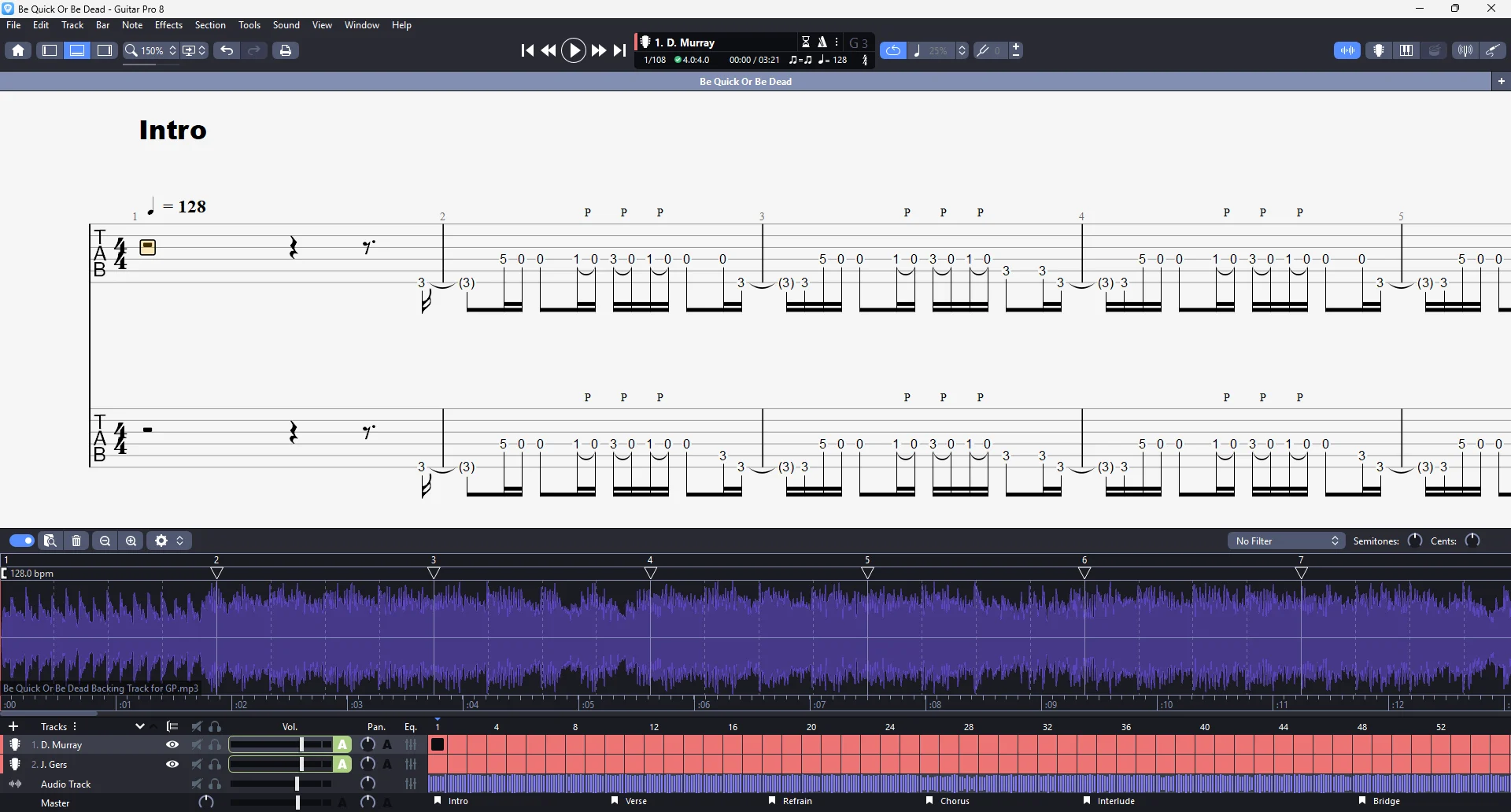1511x812 pixels.
Task: Print the score
Action: click(286, 50)
